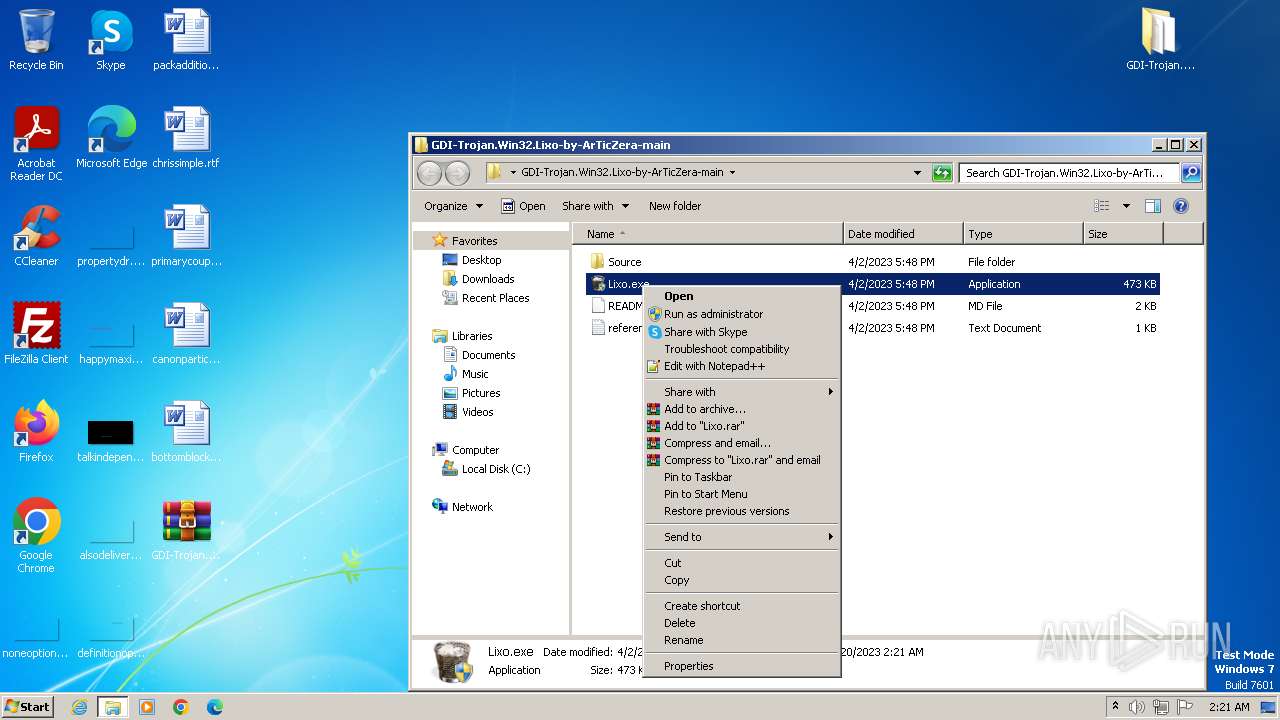Viewport: 1280px width, 720px height.
Task: Open Acrobat Reader DC shortcut
Action: pos(36,144)
